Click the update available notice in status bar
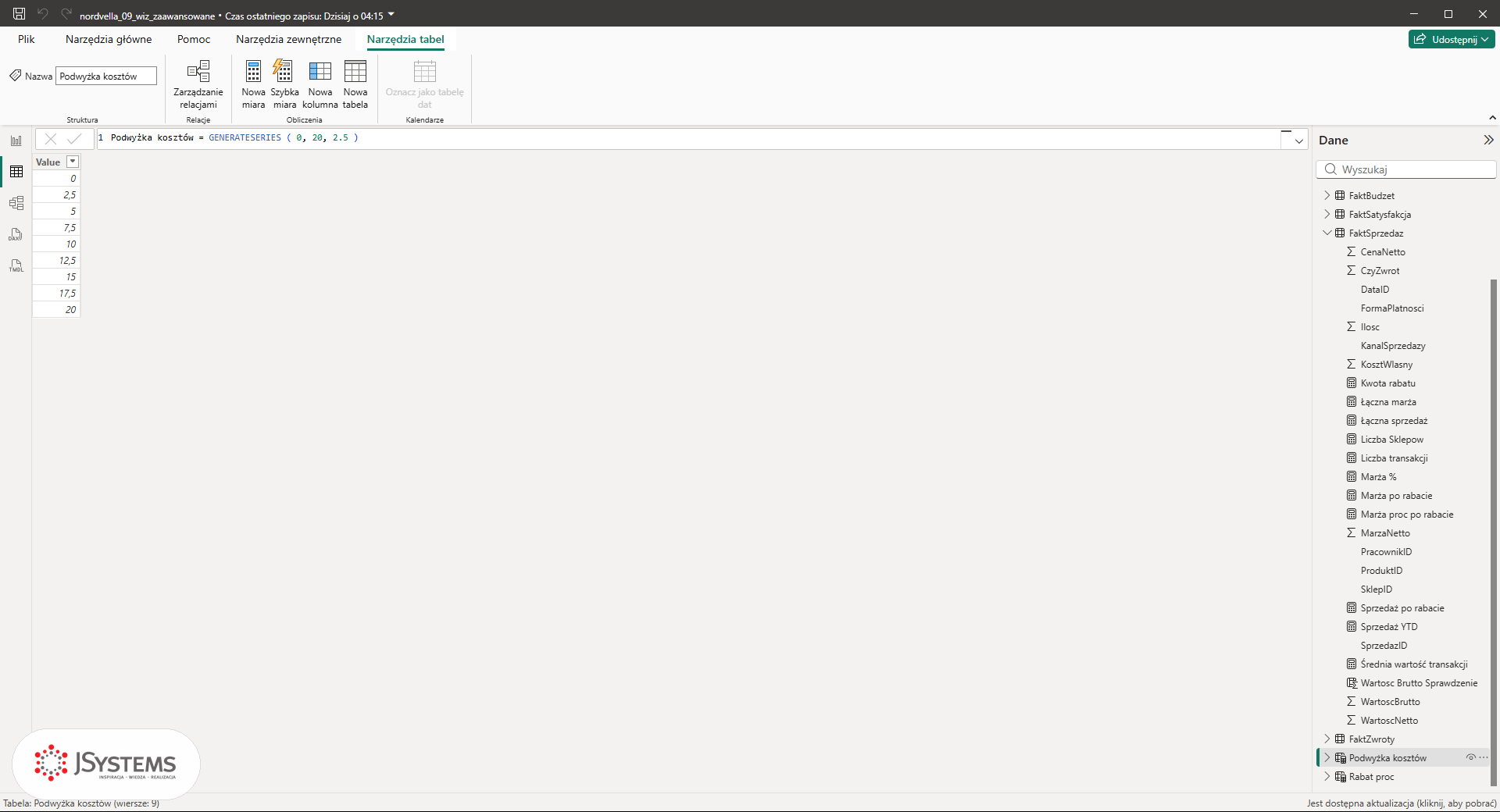 [x=1402, y=803]
